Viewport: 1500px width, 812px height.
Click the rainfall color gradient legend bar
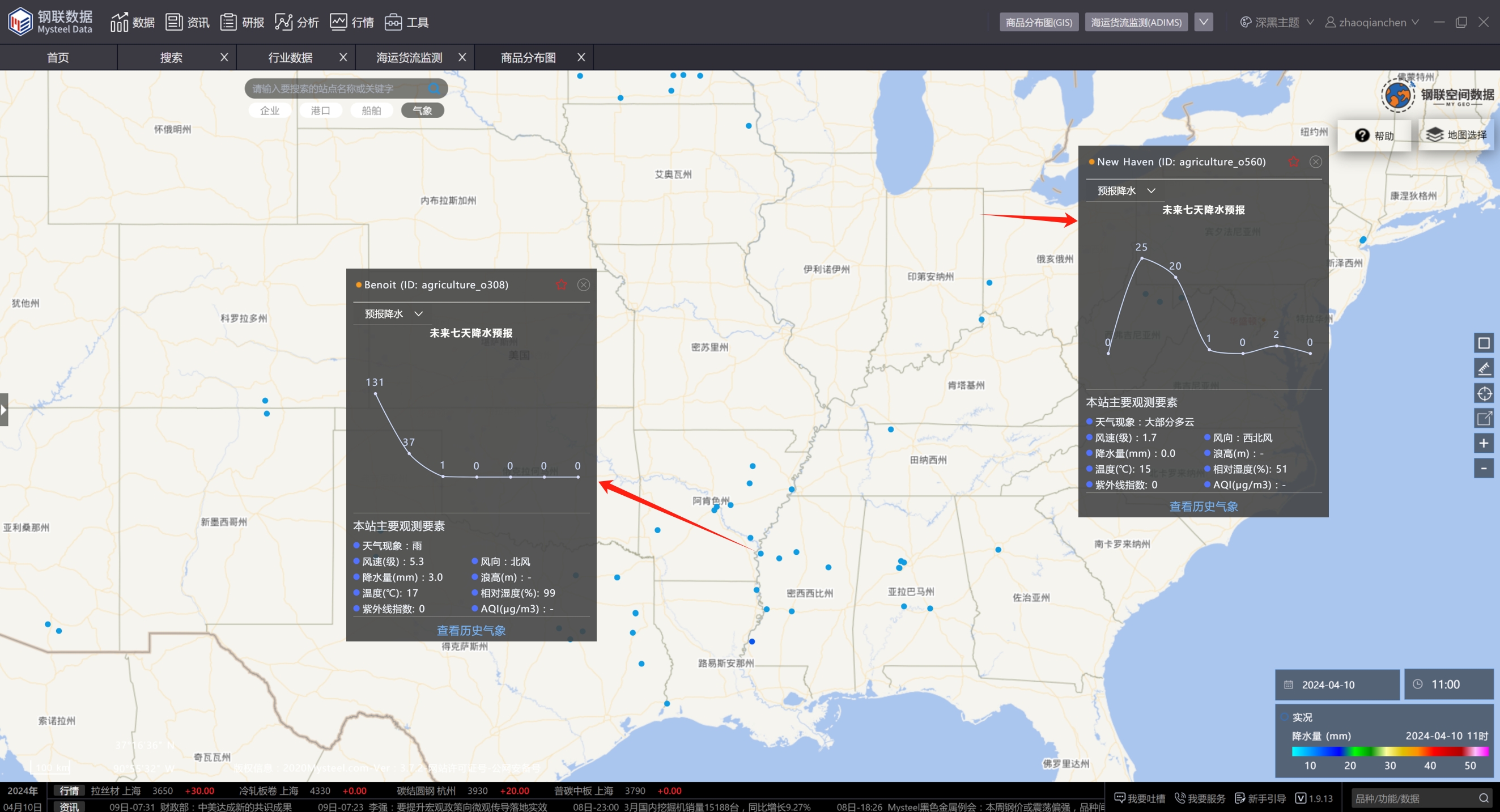coord(1390,751)
